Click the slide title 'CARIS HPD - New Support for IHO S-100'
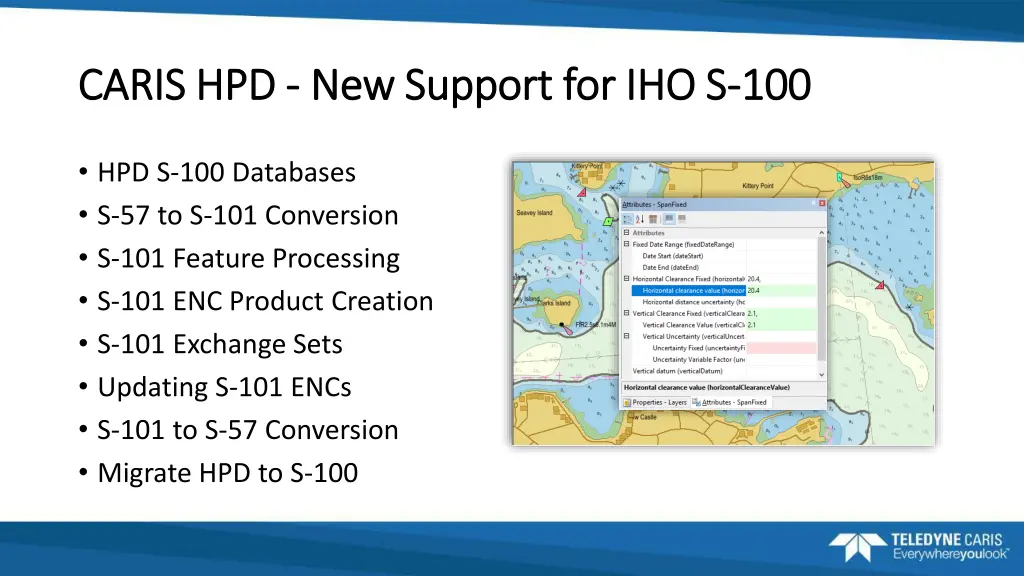Screen dimensions: 1024x576 coord(444,85)
